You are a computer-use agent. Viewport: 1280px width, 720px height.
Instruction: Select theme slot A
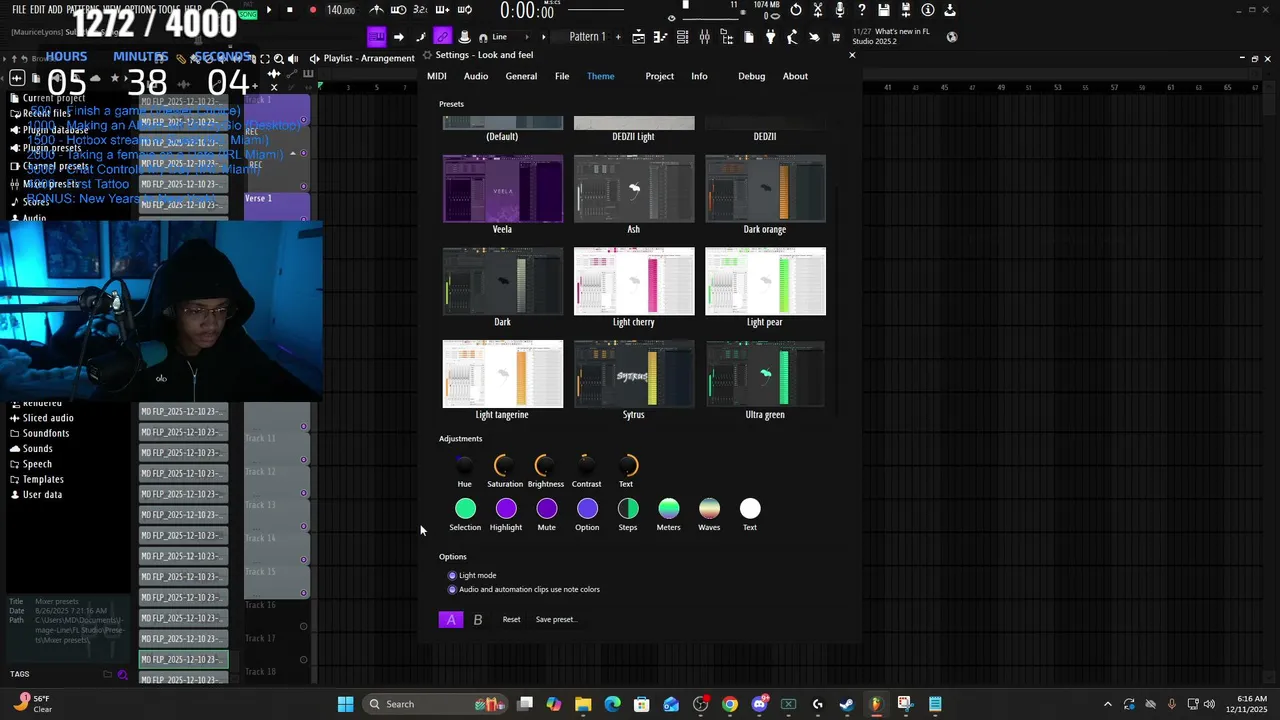point(451,620)
